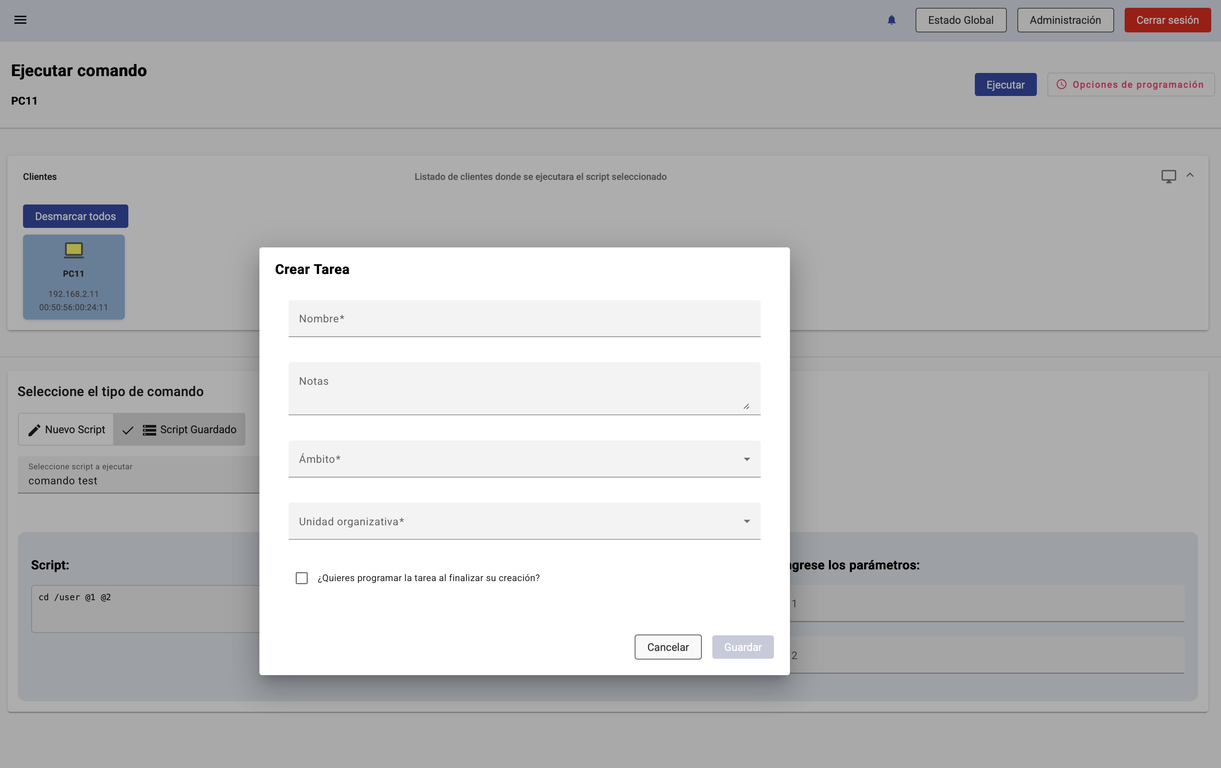1221x768 pixels.
Task: Go to Administración
Action: tap(1065, 20)
